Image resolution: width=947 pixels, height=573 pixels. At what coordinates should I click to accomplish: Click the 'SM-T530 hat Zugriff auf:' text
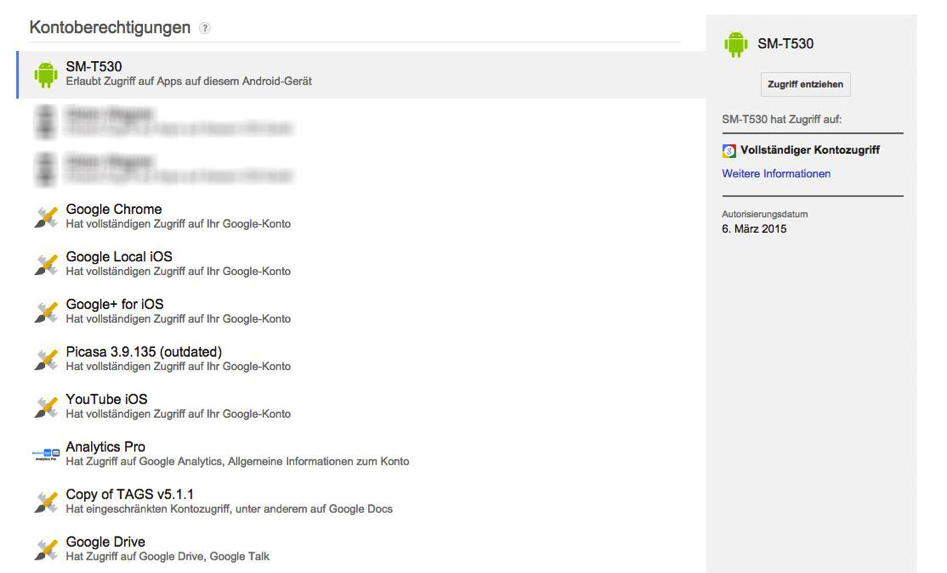coord(782,120)
